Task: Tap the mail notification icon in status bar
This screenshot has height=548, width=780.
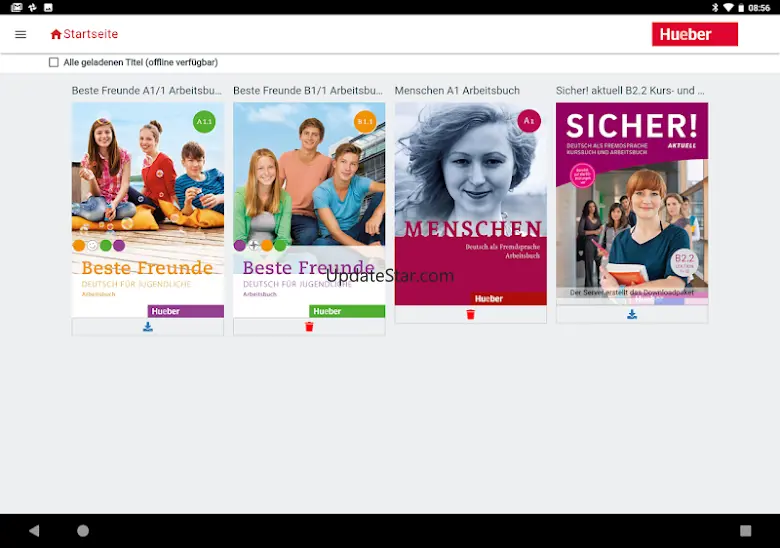Action: tap(16, 7)
